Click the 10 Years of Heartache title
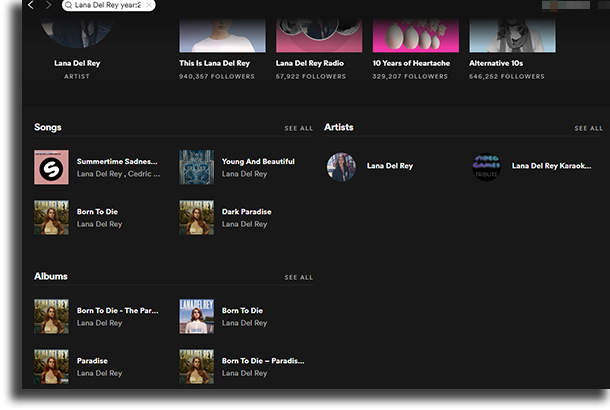Image resolution: width=610 pixels, height=410 pixels. pos(411,63)
